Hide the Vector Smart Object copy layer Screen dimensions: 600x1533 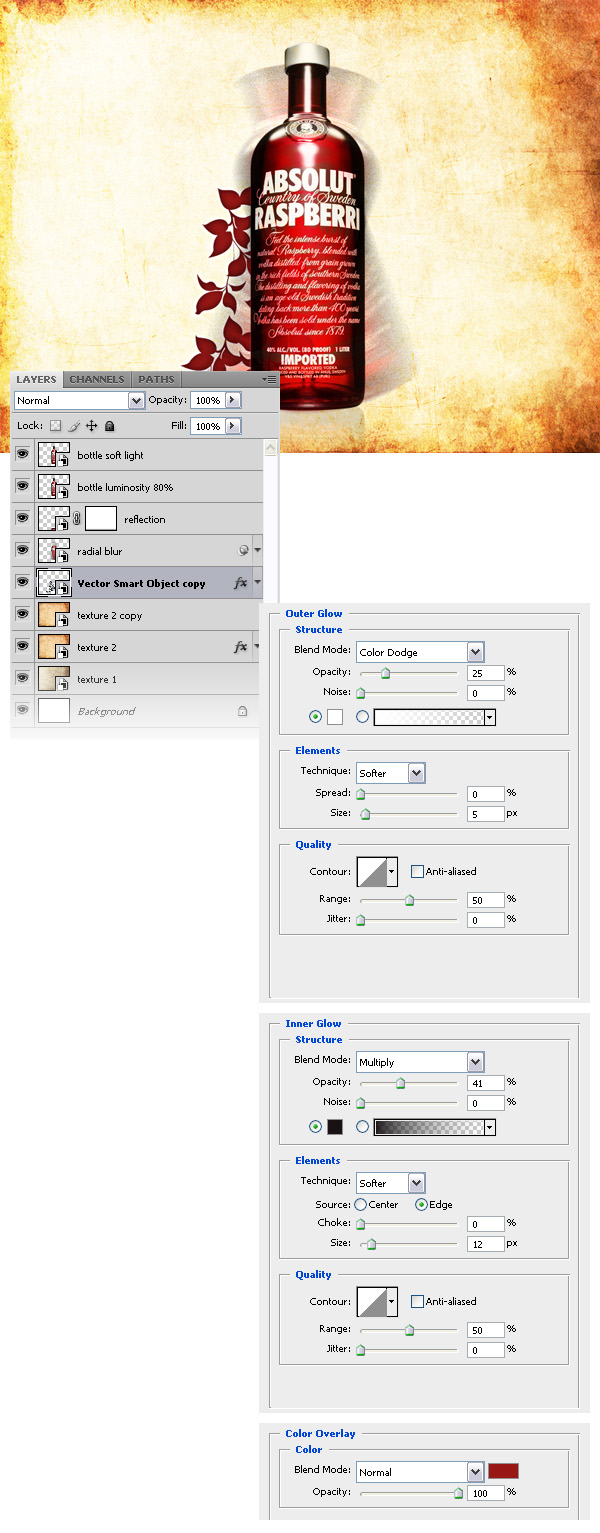tap(22, 583)
